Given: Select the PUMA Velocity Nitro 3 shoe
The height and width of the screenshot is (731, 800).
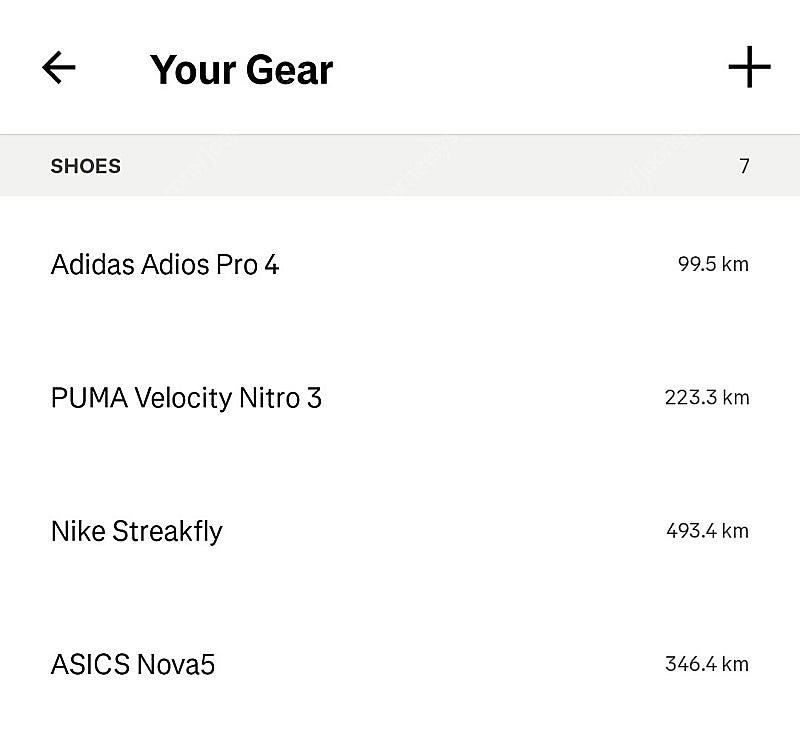Looking at the screenshot, I should (400, 397).
